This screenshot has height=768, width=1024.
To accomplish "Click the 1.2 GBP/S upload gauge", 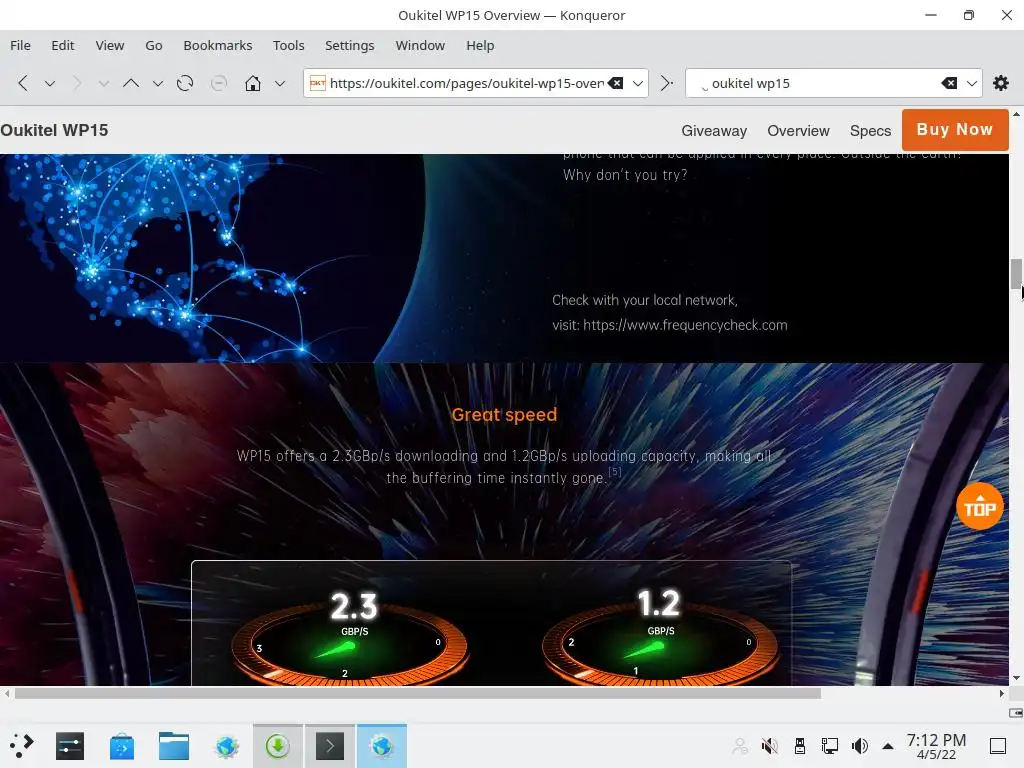I will (x=660, y=637).
